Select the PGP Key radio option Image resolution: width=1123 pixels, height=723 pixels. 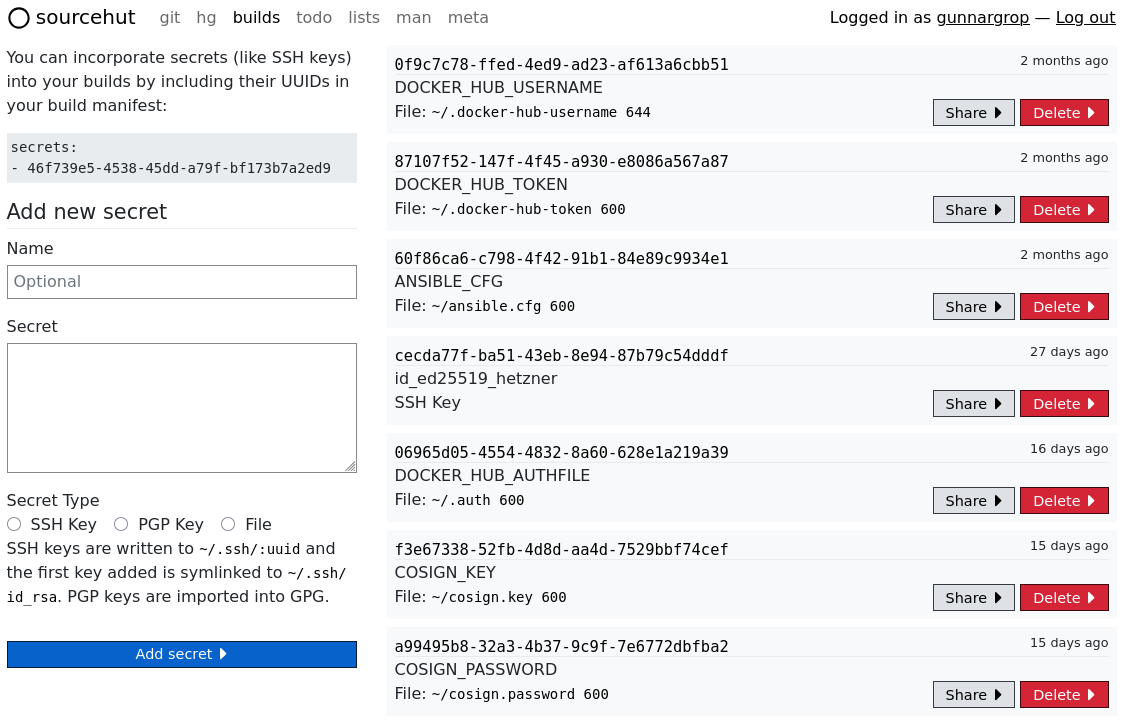tap(121, 524)
